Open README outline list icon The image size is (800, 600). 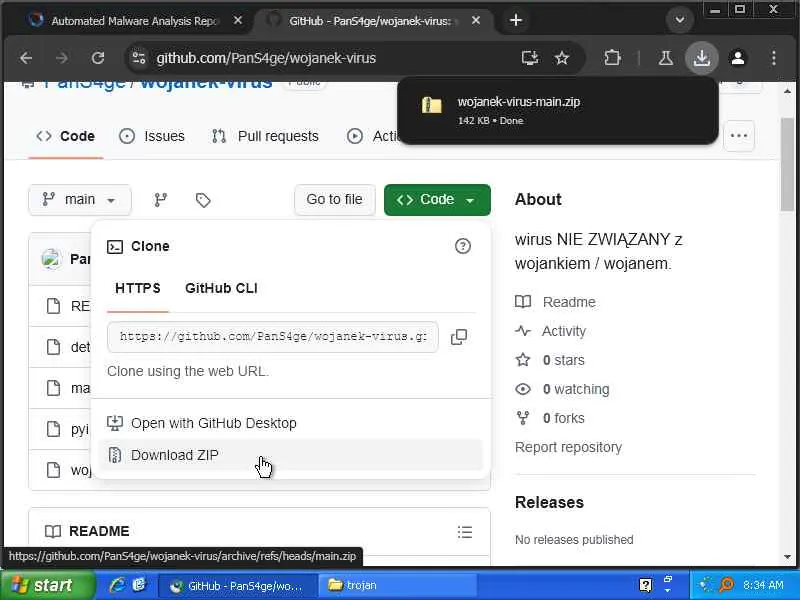[465, 532]
